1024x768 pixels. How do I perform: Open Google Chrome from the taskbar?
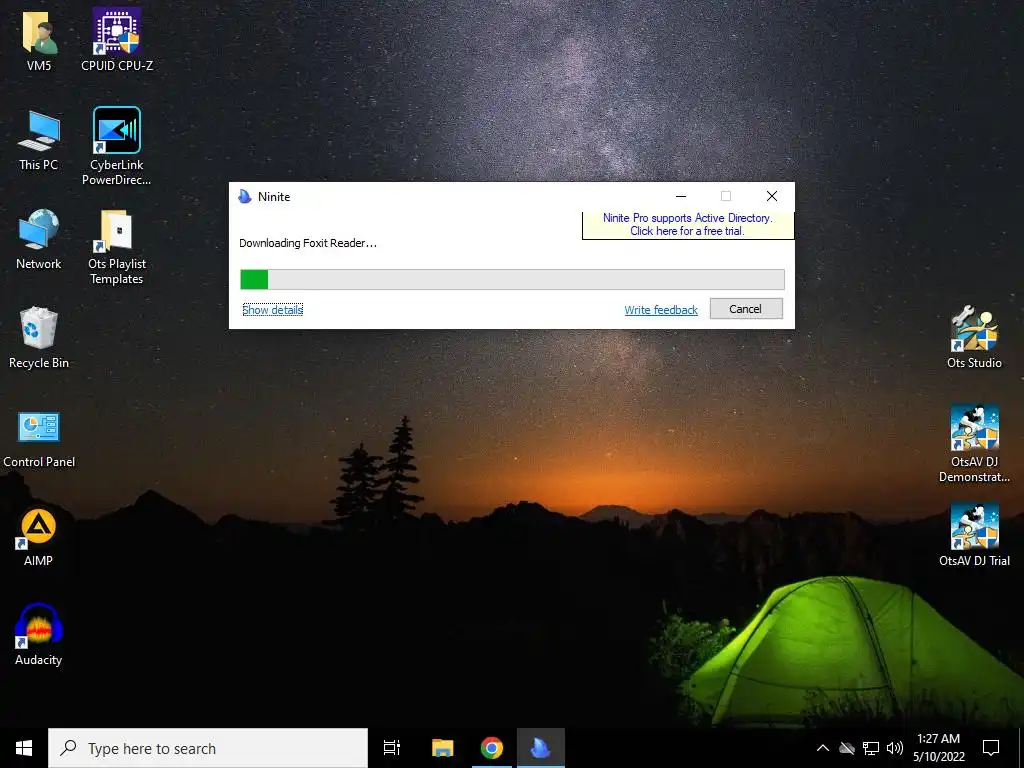coord(492,748)
